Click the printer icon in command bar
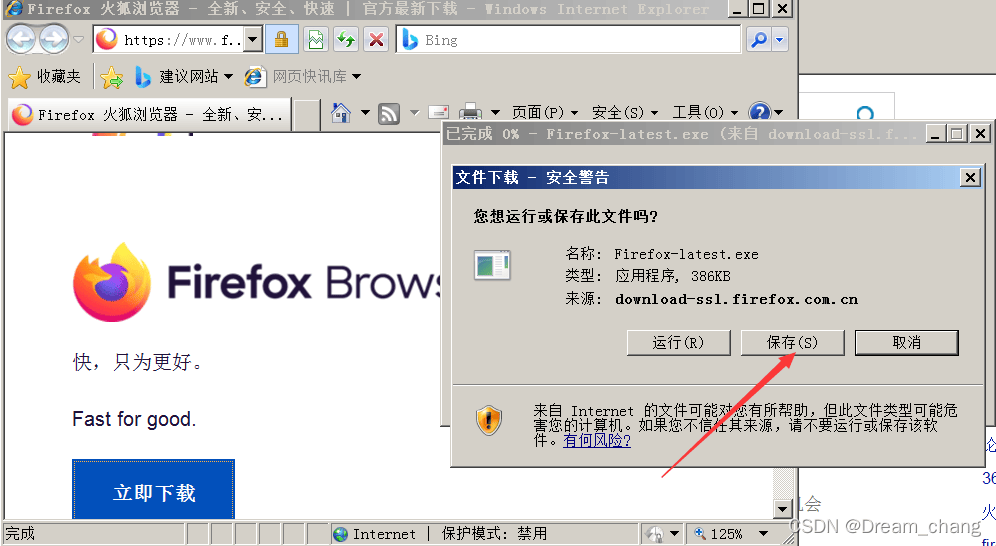This screenshot has width=996, height=546. [x=470, y=113]
